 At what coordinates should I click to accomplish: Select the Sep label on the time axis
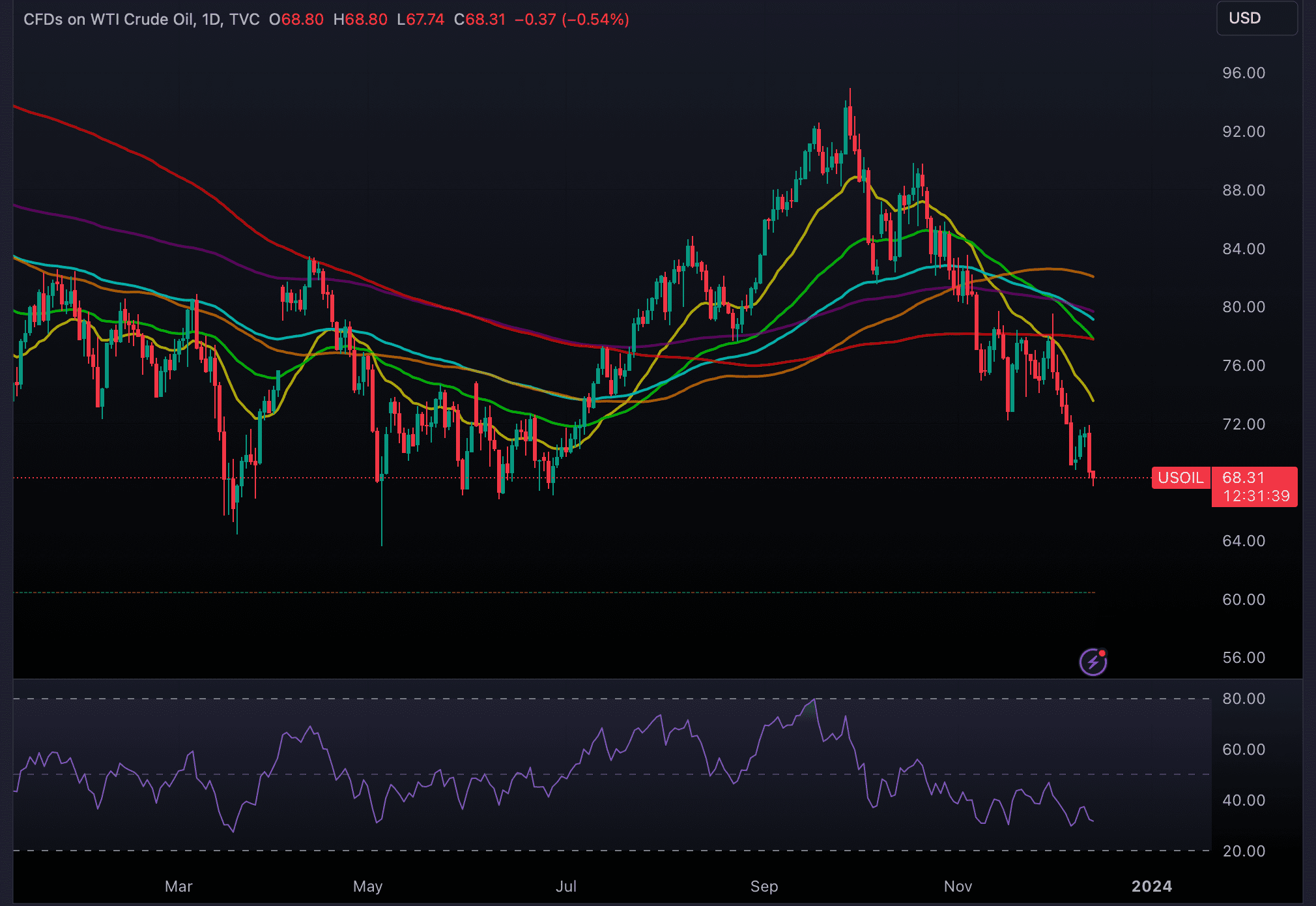click(765, 886)
